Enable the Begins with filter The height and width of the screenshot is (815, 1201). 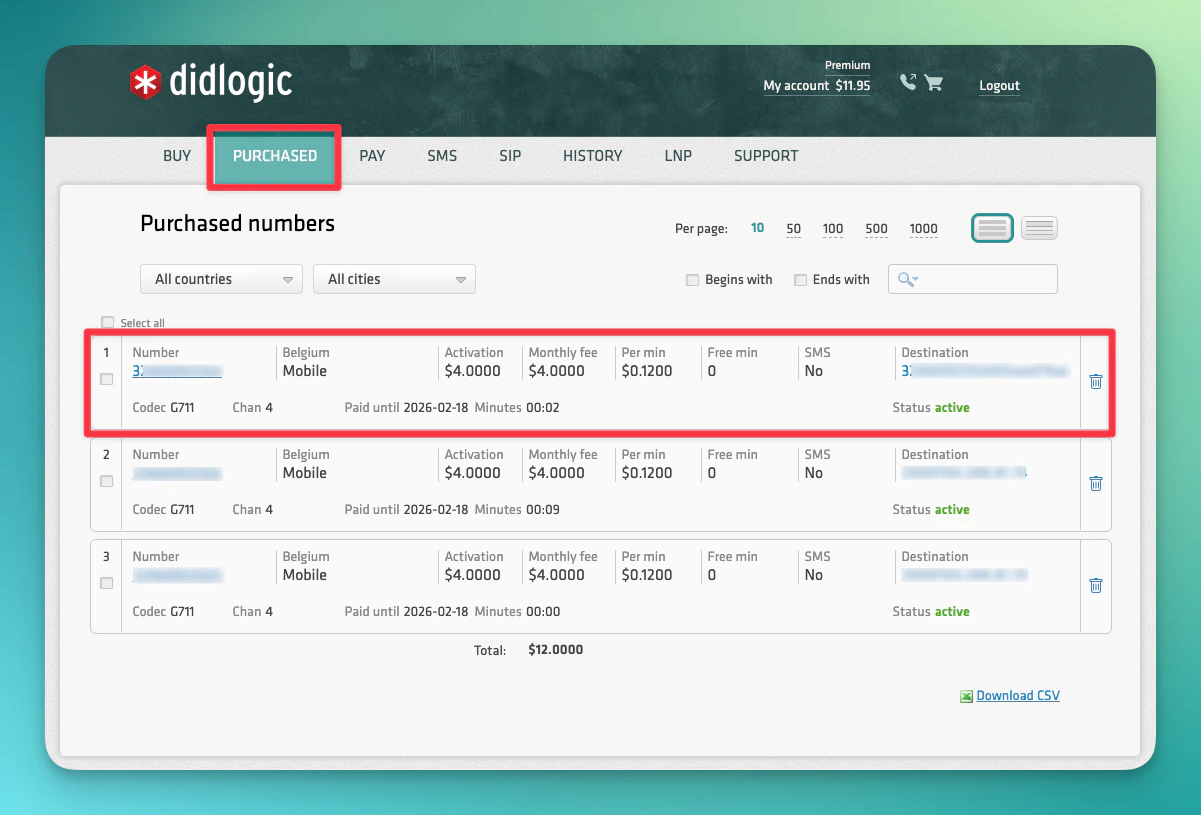pos(693,280)
